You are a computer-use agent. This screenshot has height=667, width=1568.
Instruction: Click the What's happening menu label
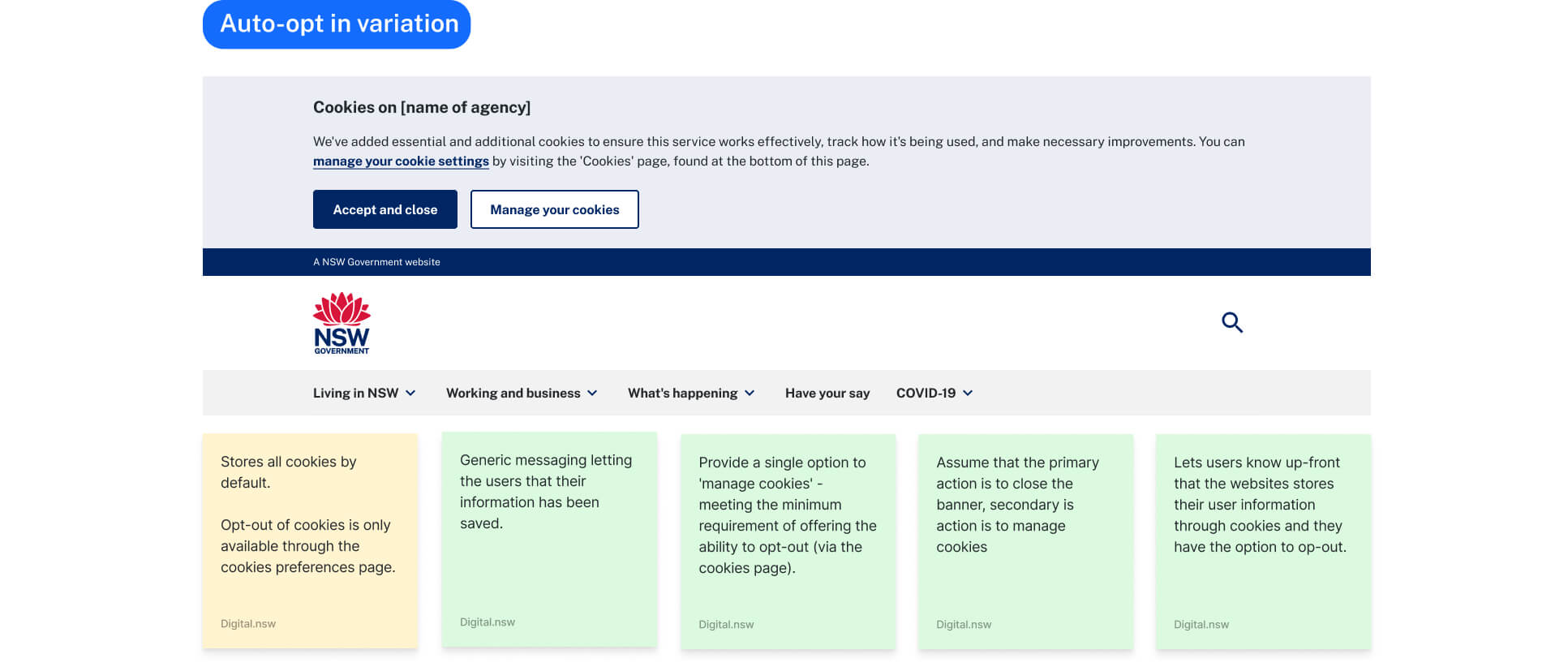(x=682, y=394)
